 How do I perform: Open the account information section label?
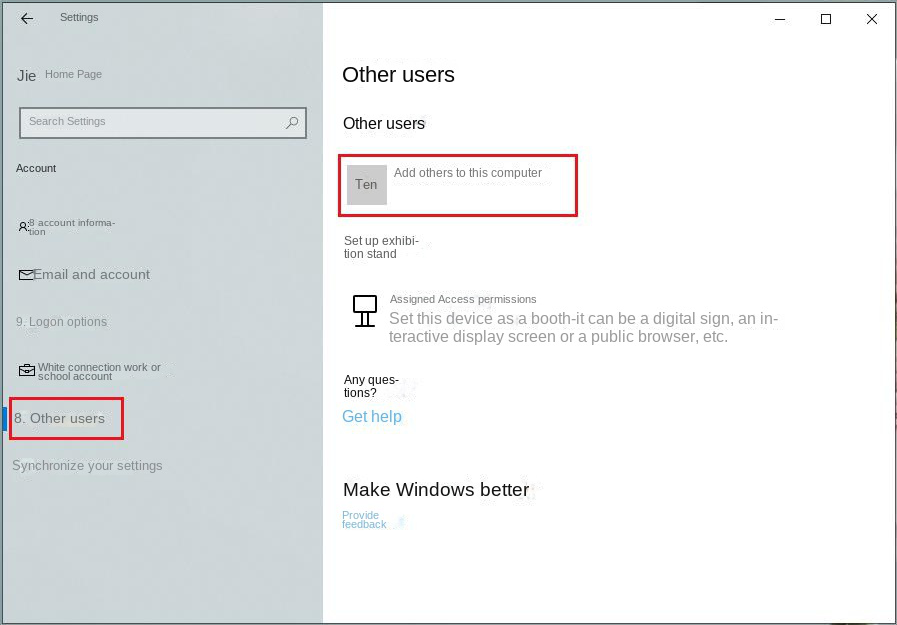point(72,227)
